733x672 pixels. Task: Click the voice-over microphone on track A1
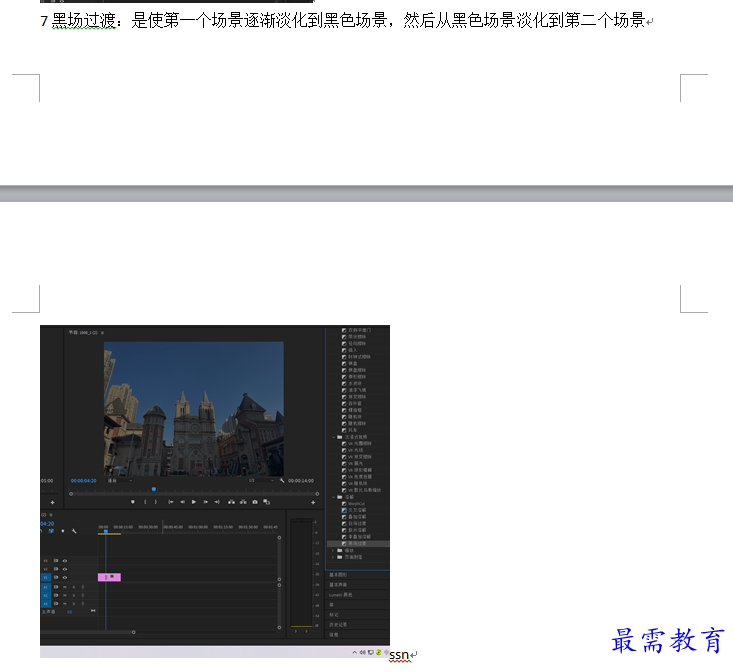[x=83, y=587]
